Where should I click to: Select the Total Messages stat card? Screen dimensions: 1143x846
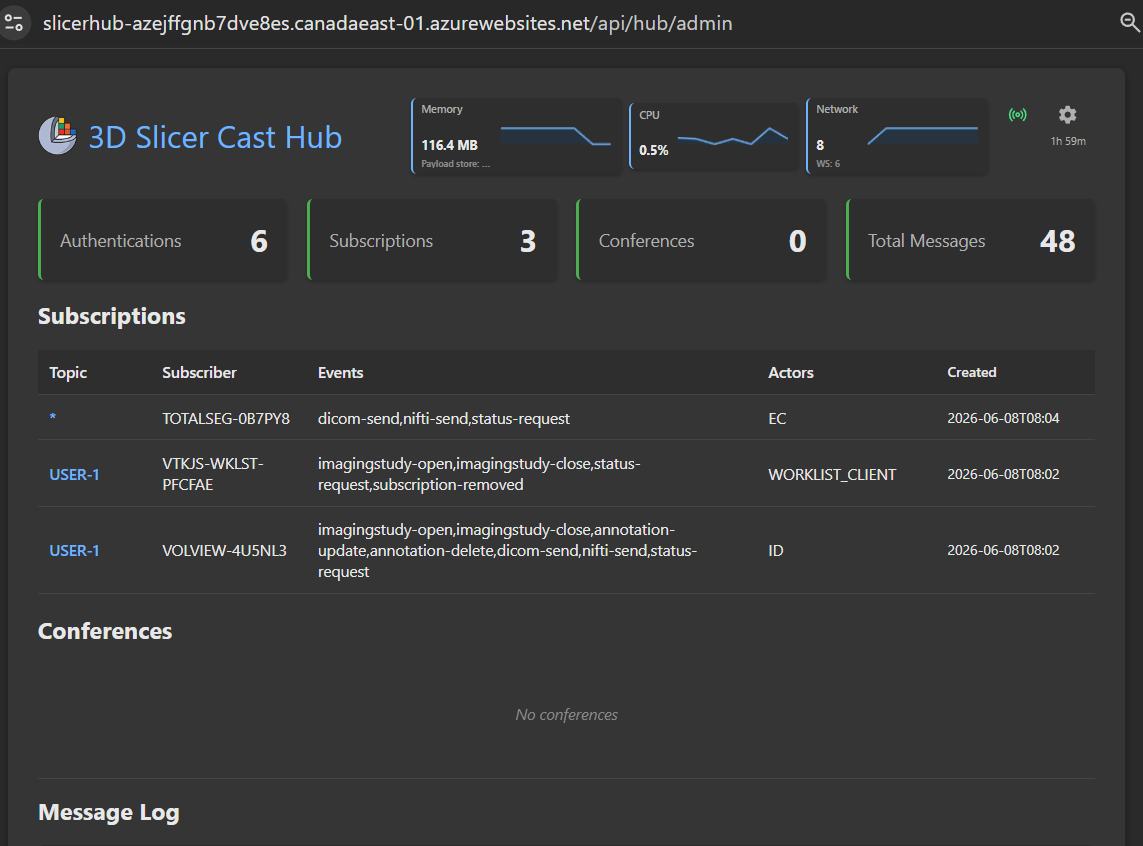(970, 240)
